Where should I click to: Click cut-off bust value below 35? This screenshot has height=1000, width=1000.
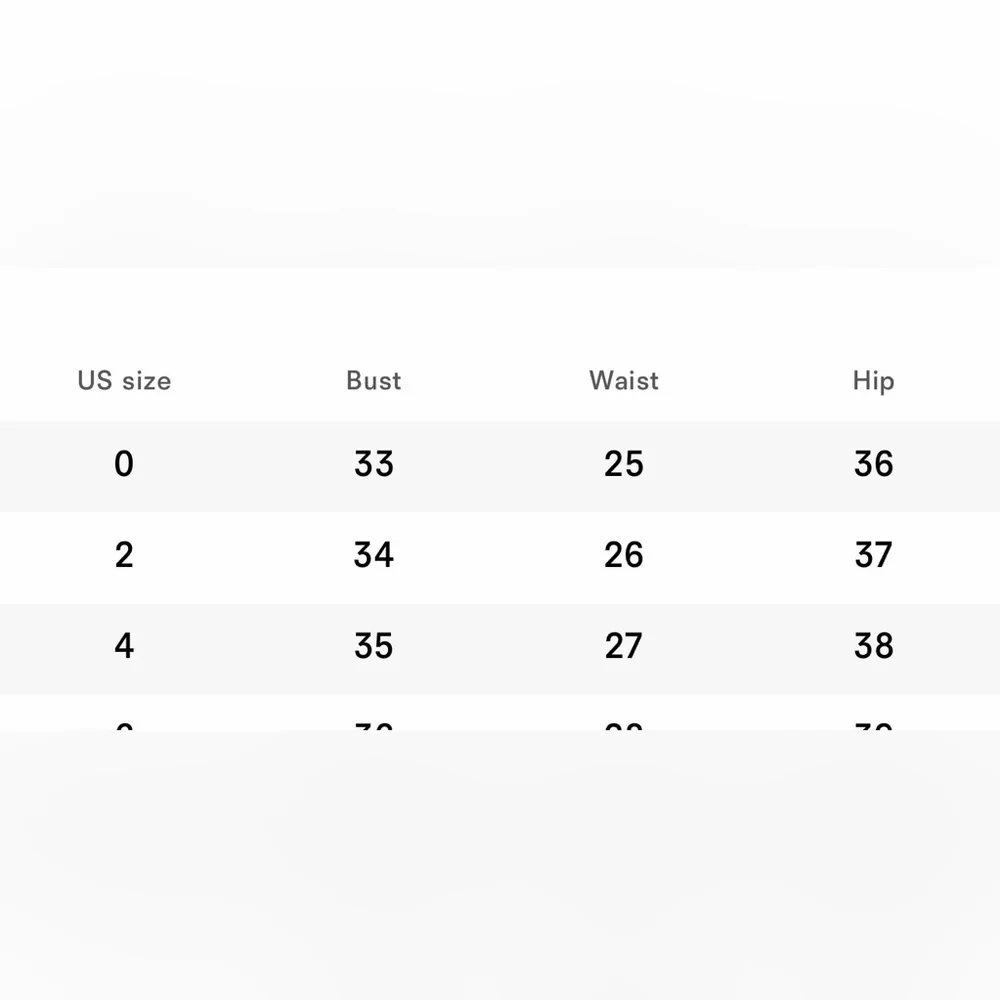pos(374,726)
